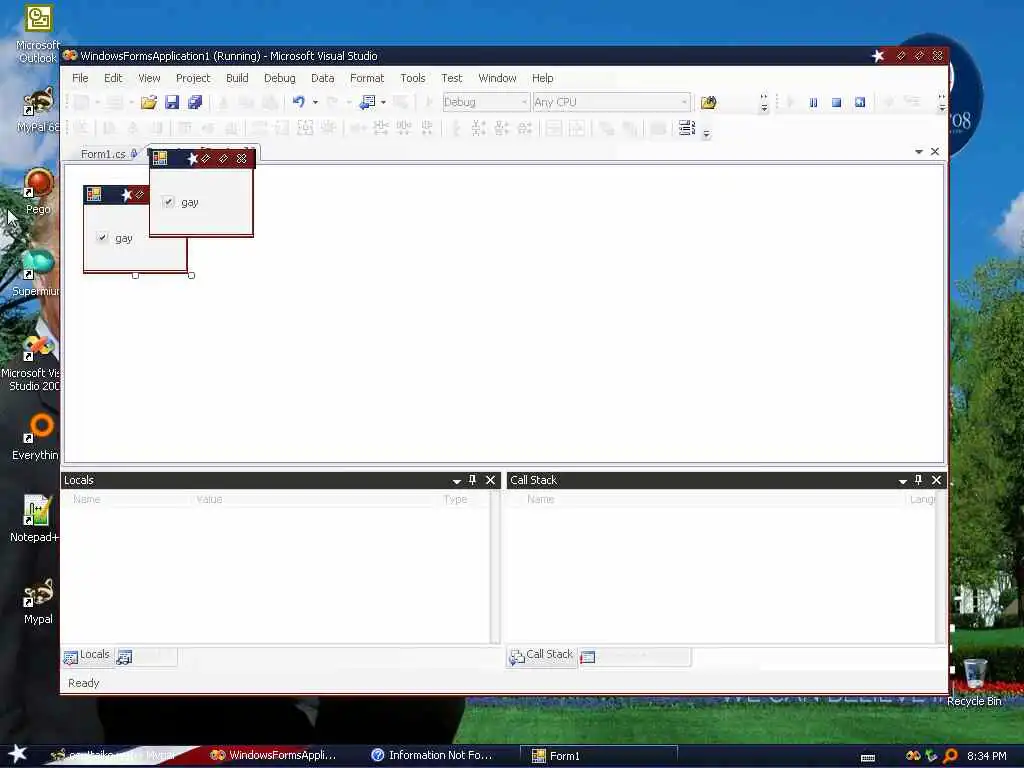Click the Increase Horizontal Spacing icon

381,128
